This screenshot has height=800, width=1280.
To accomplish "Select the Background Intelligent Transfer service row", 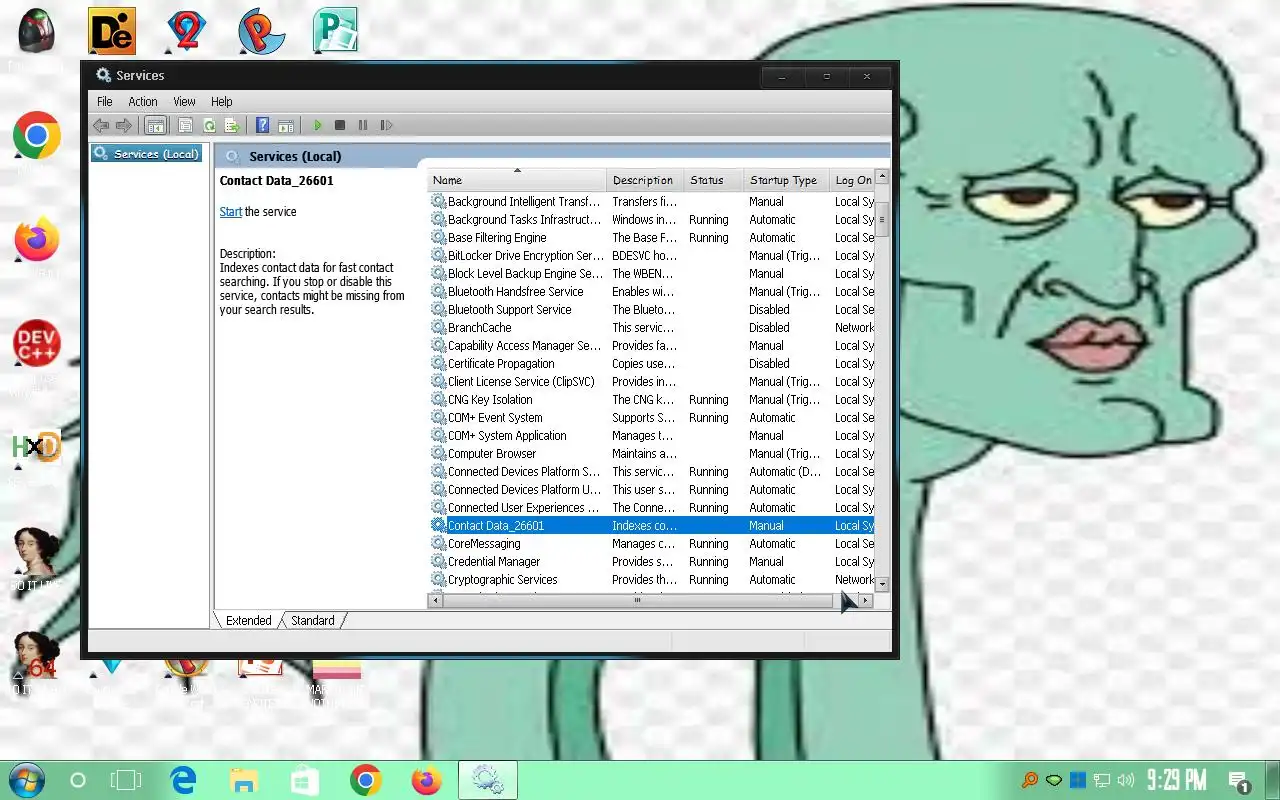I will 652,202.
